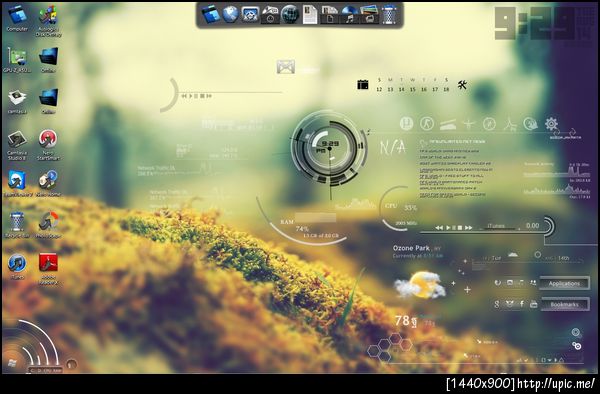The width and height of the screenshot is (600, 394).
Task: Click next-track button in the upper player
Action: pos(209,96)
